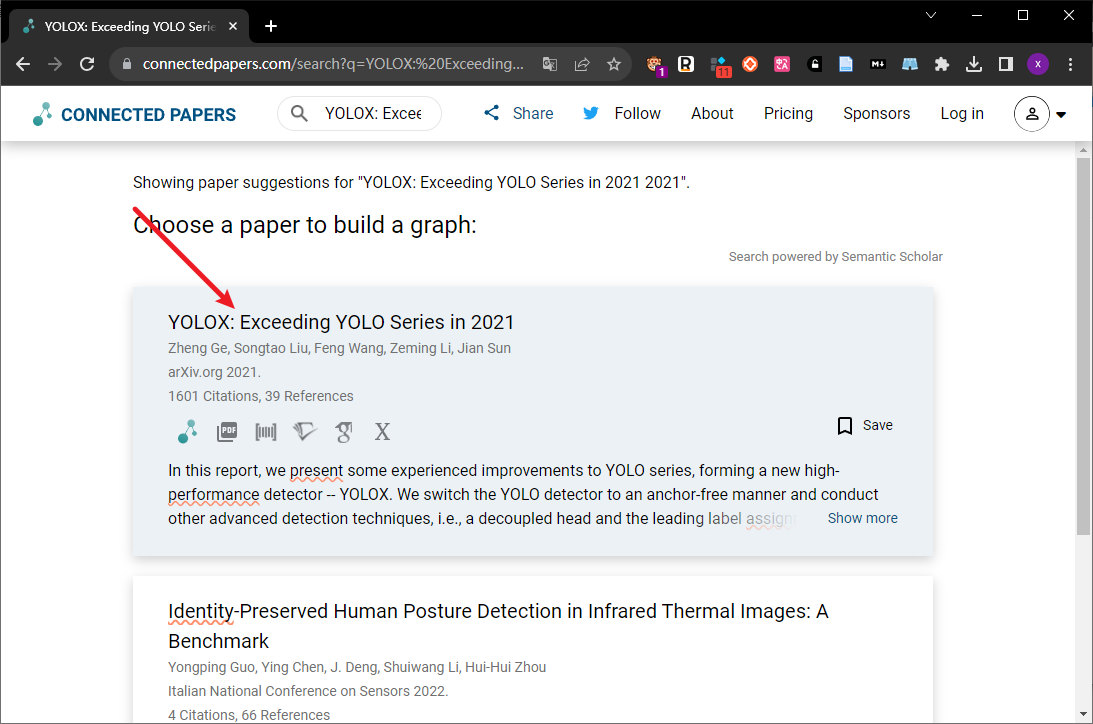
Task: Click the Twitter bird next to Follow
Action: [x=590, y=113]
